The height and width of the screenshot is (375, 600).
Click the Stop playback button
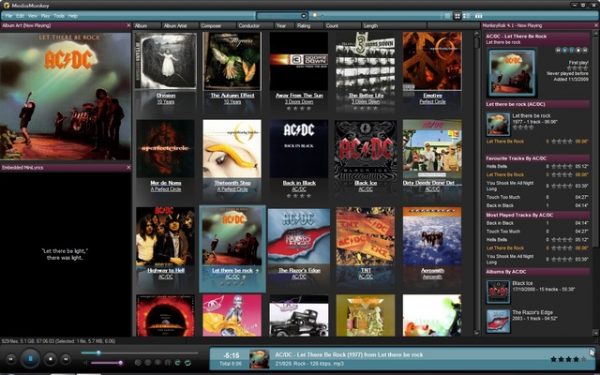(50, 359)
